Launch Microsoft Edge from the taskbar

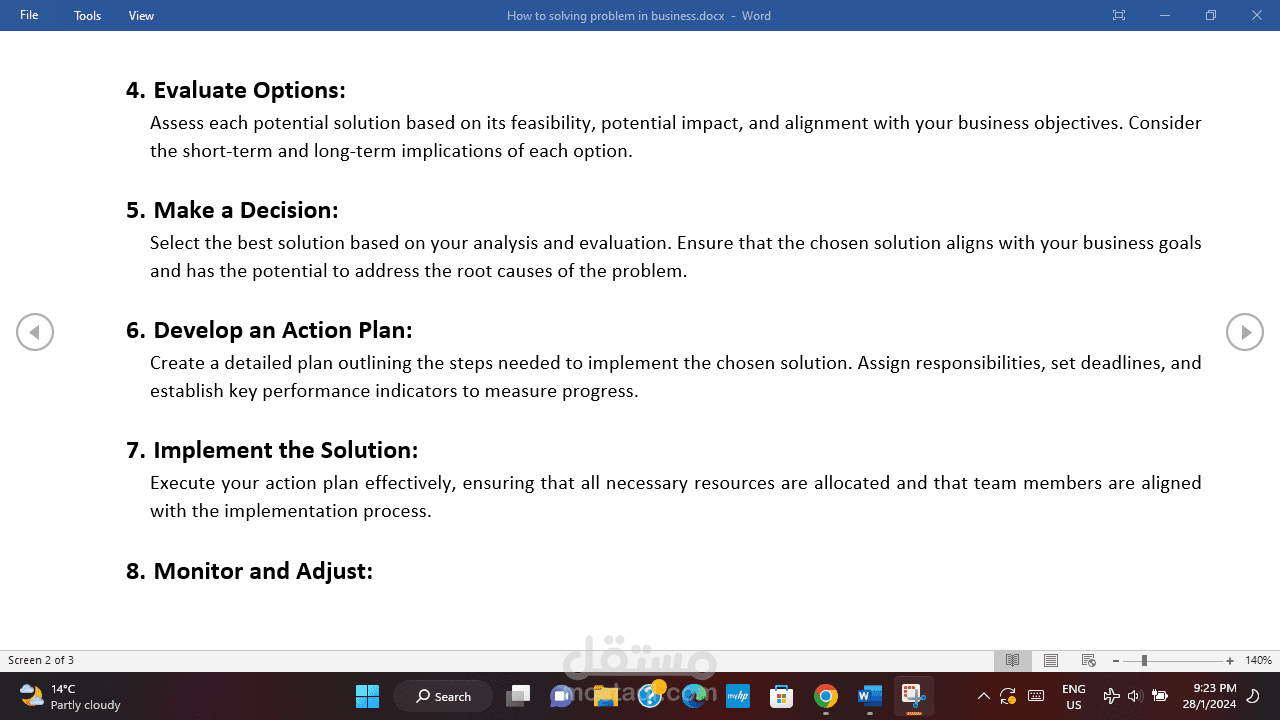(x=694, y=696)
